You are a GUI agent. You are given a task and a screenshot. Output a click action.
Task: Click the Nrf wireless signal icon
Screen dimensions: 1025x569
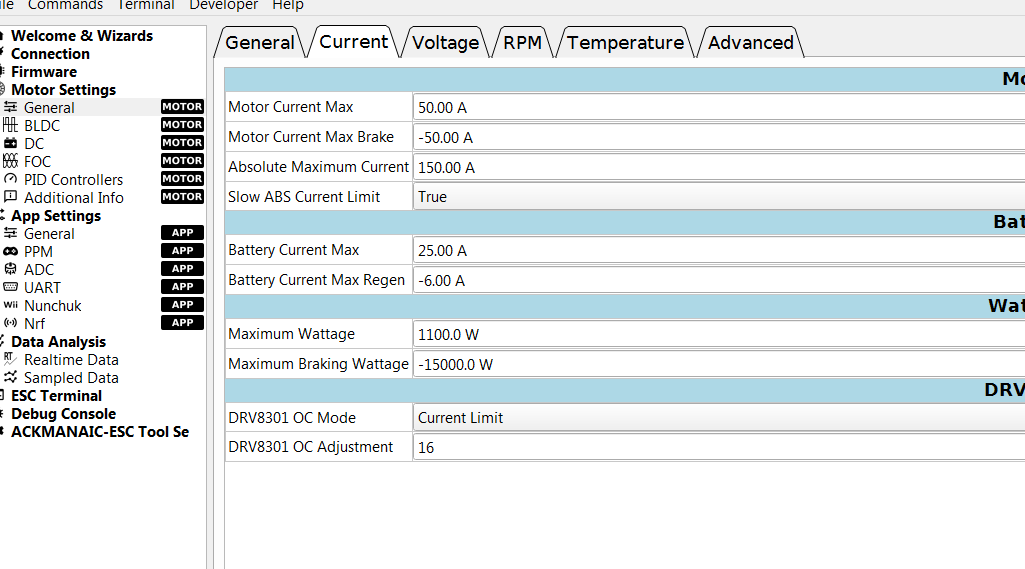click(11, 323)
